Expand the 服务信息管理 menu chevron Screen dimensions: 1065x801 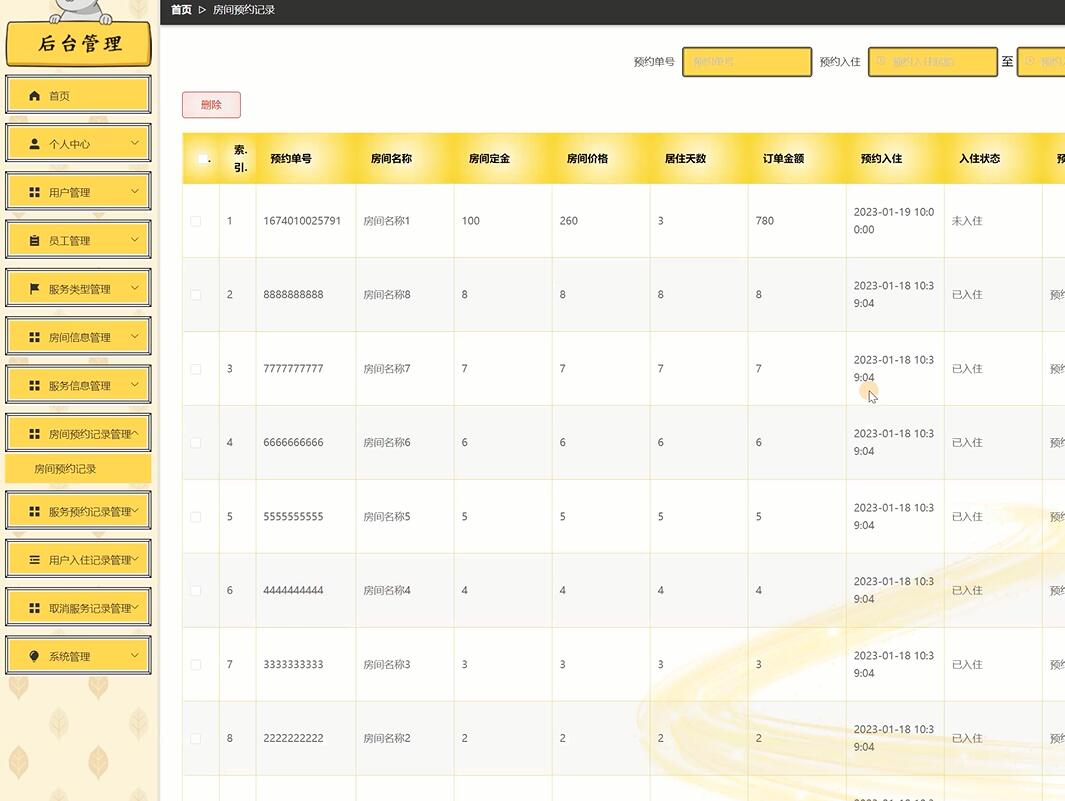point(134,384)
